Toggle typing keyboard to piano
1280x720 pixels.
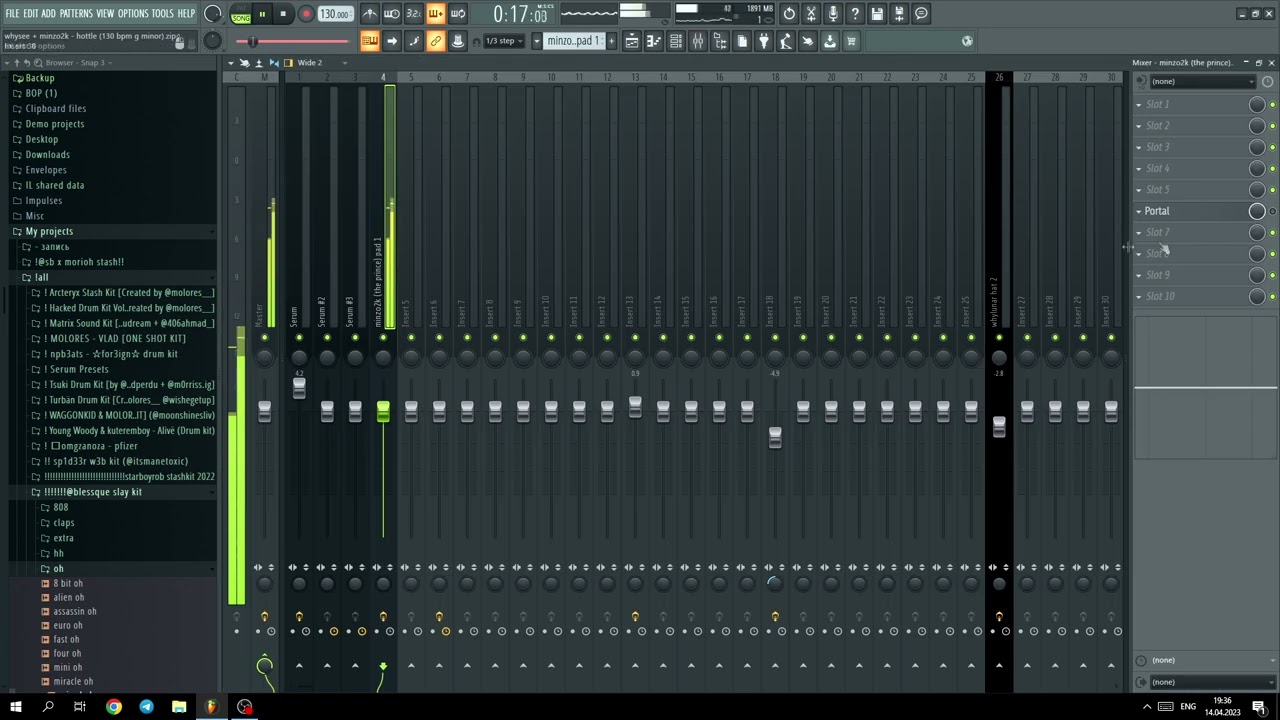[x=370, y=41]
